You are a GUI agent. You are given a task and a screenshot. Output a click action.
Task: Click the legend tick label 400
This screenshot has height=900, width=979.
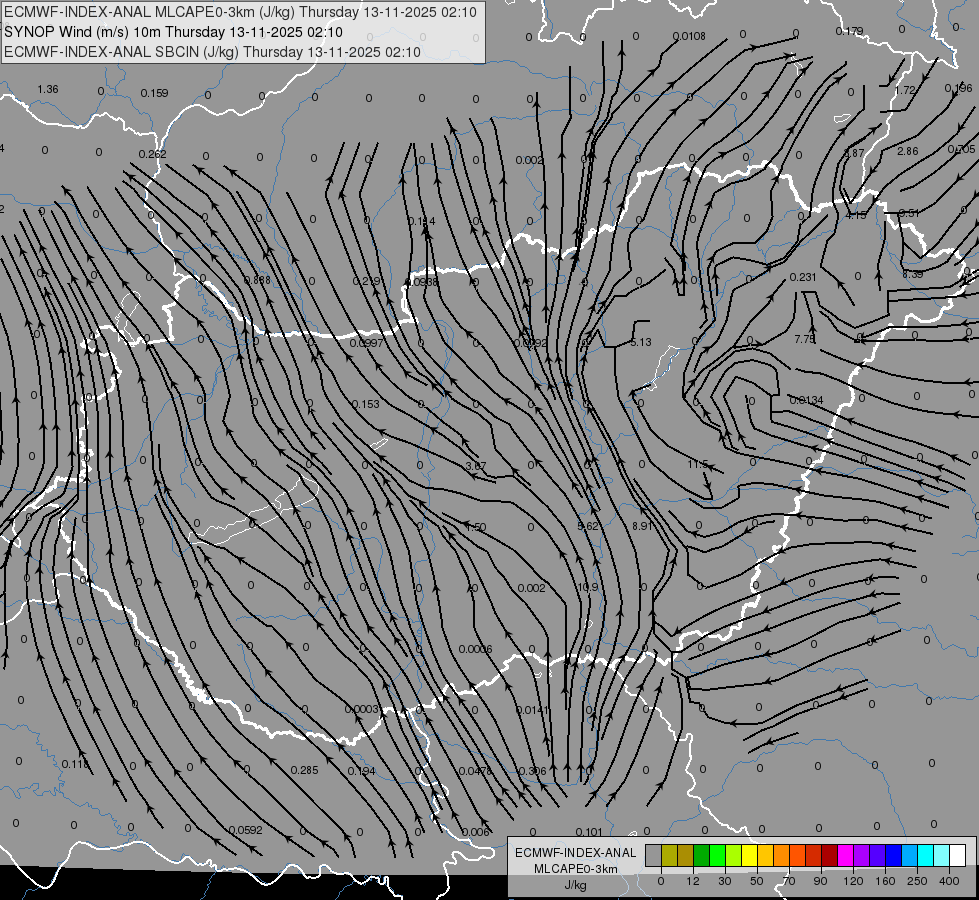pyautogui.click(x=949, y=881)
